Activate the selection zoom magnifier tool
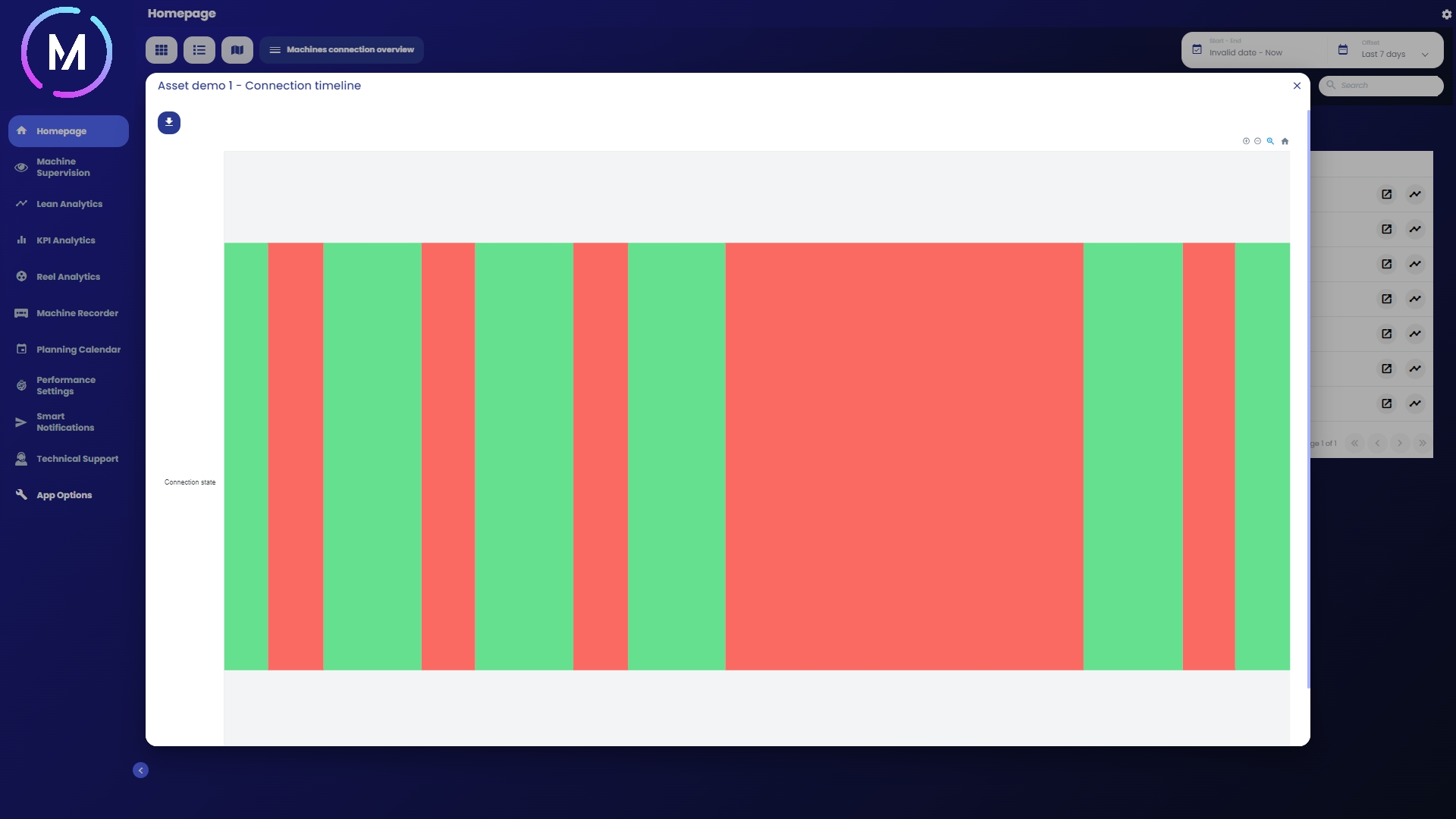This screenshot has width=1456, height=819. point(1270,141)
